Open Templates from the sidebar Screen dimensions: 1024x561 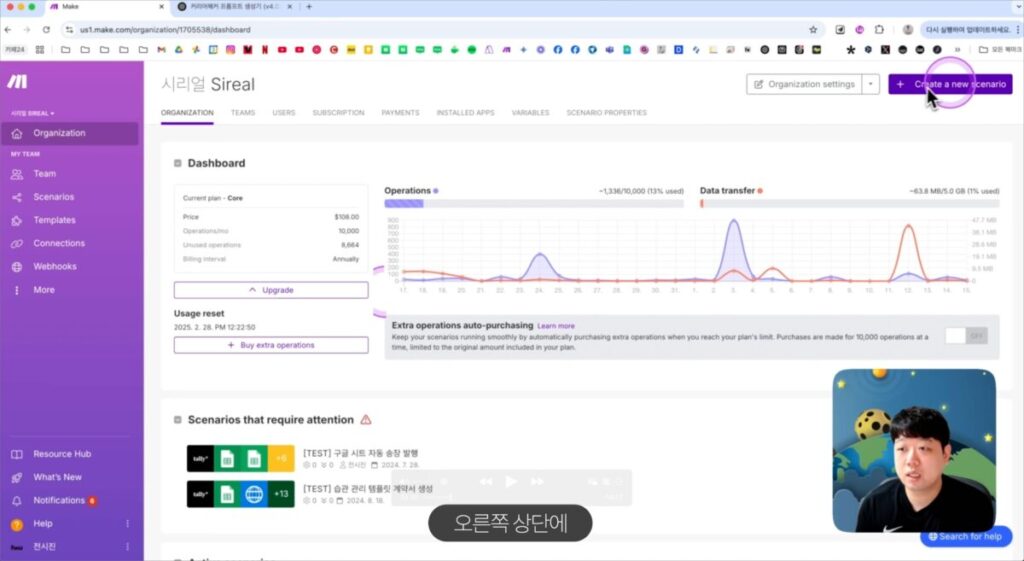(54, 220)
